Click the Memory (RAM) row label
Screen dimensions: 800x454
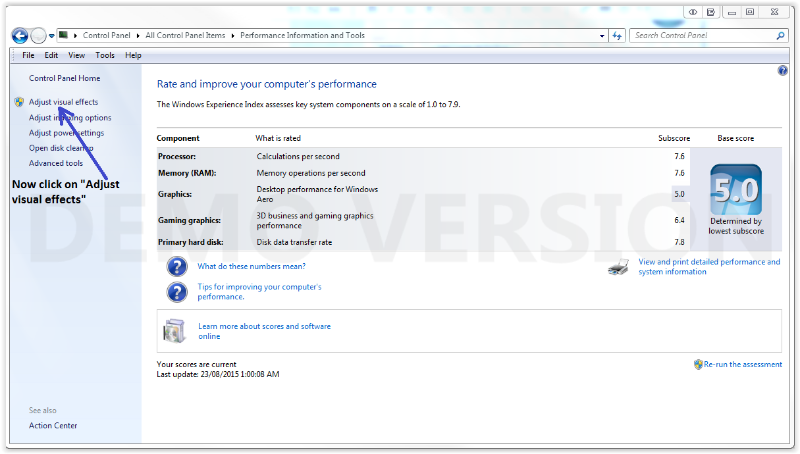[x=187, y=173]
